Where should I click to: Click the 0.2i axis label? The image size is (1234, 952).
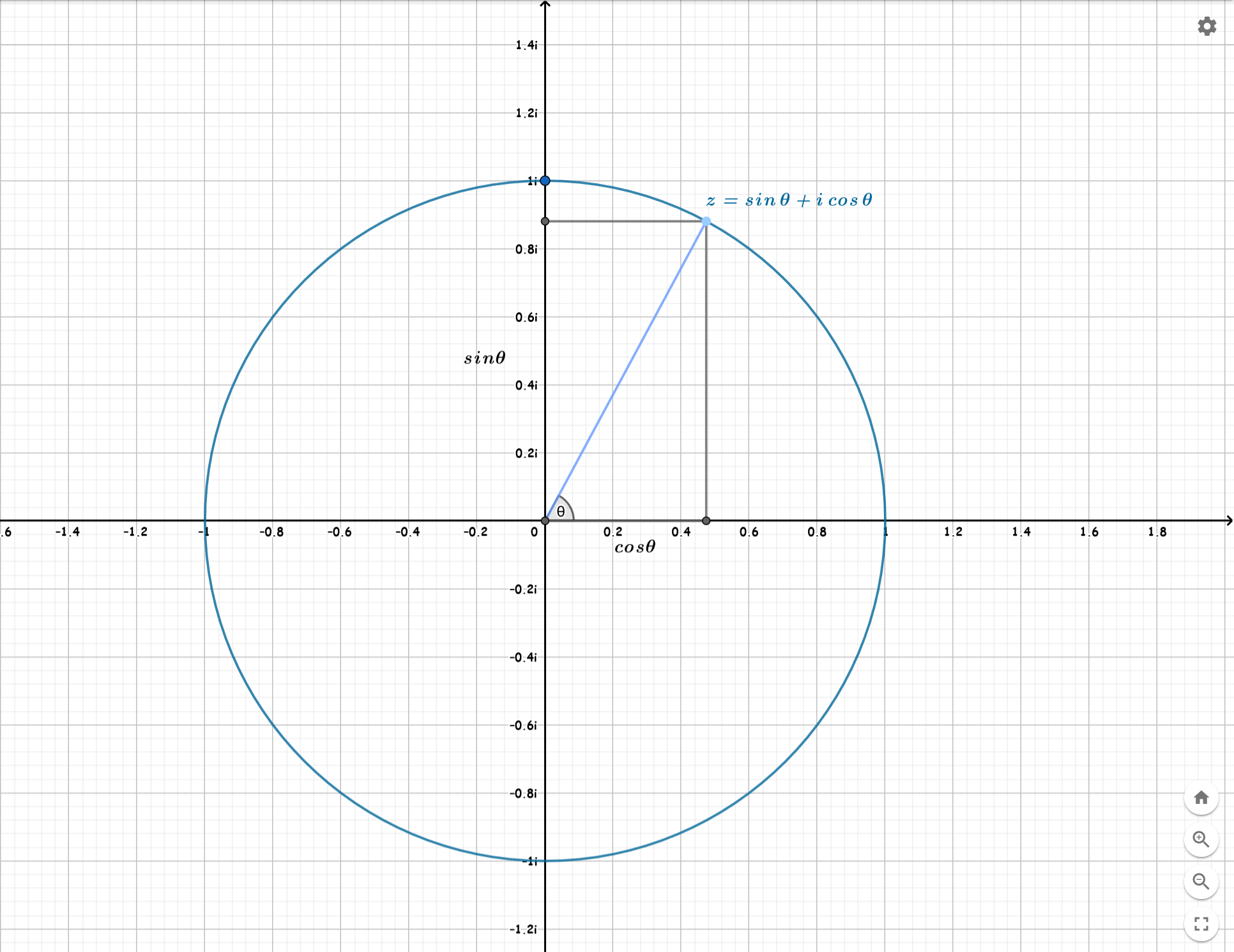[x=527, y=453]
